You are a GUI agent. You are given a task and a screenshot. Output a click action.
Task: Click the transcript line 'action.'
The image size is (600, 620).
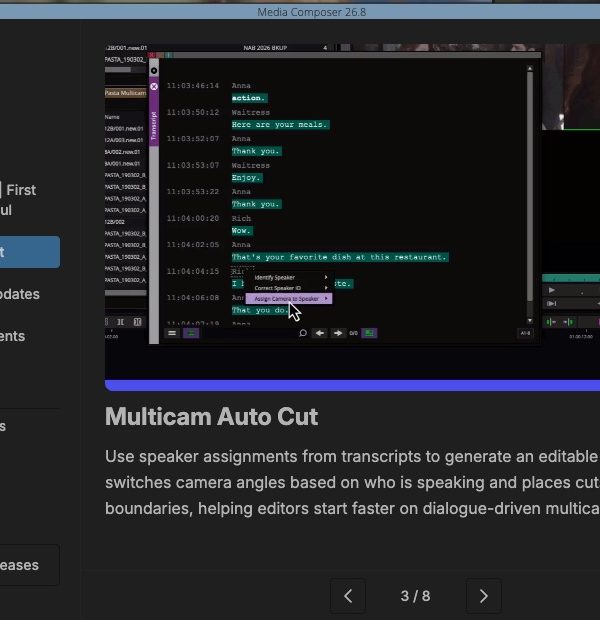click(249, 98)
